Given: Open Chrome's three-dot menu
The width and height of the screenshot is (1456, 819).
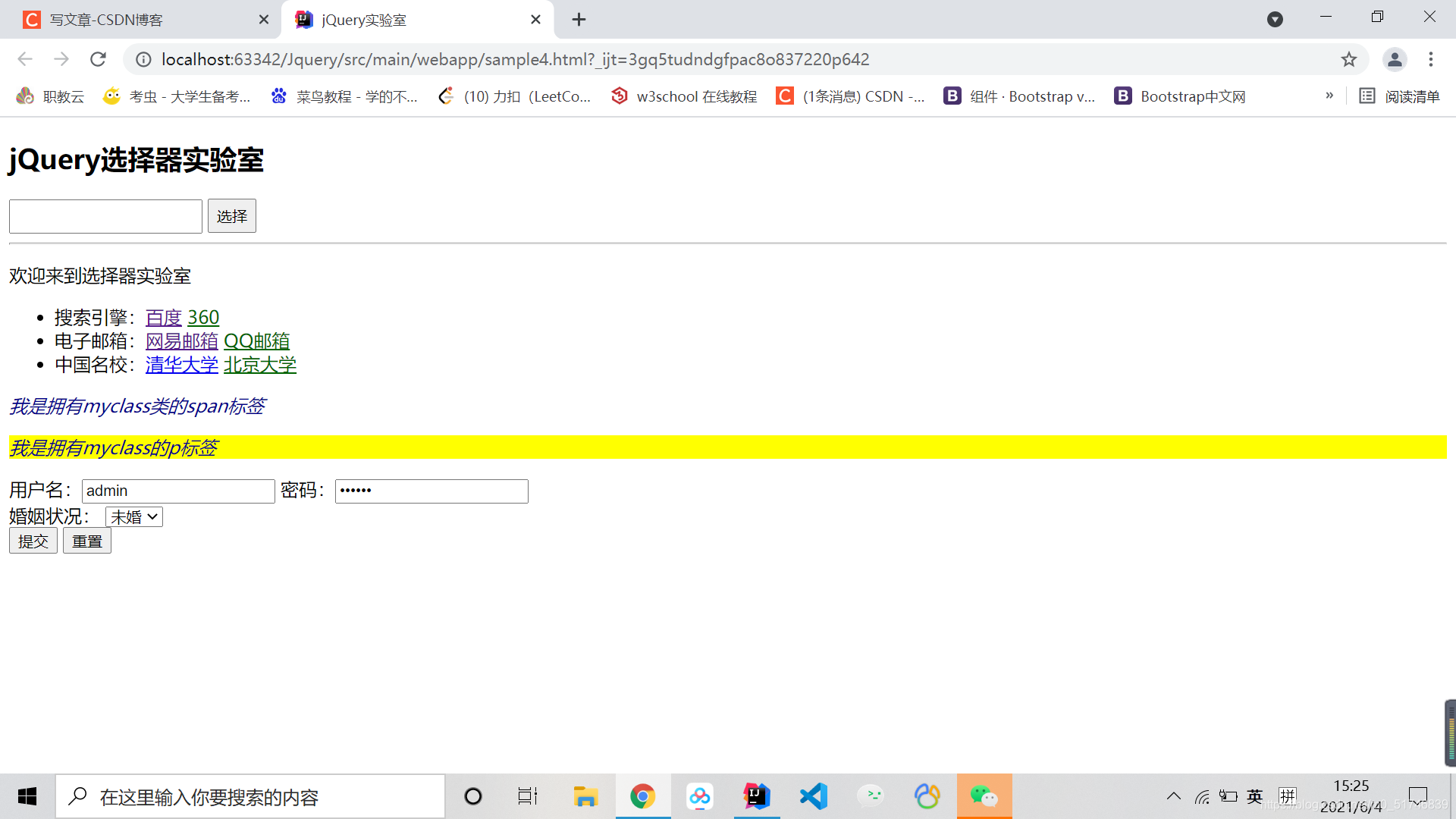Looking at the screenshot, I should click(x=1431, y=59).
